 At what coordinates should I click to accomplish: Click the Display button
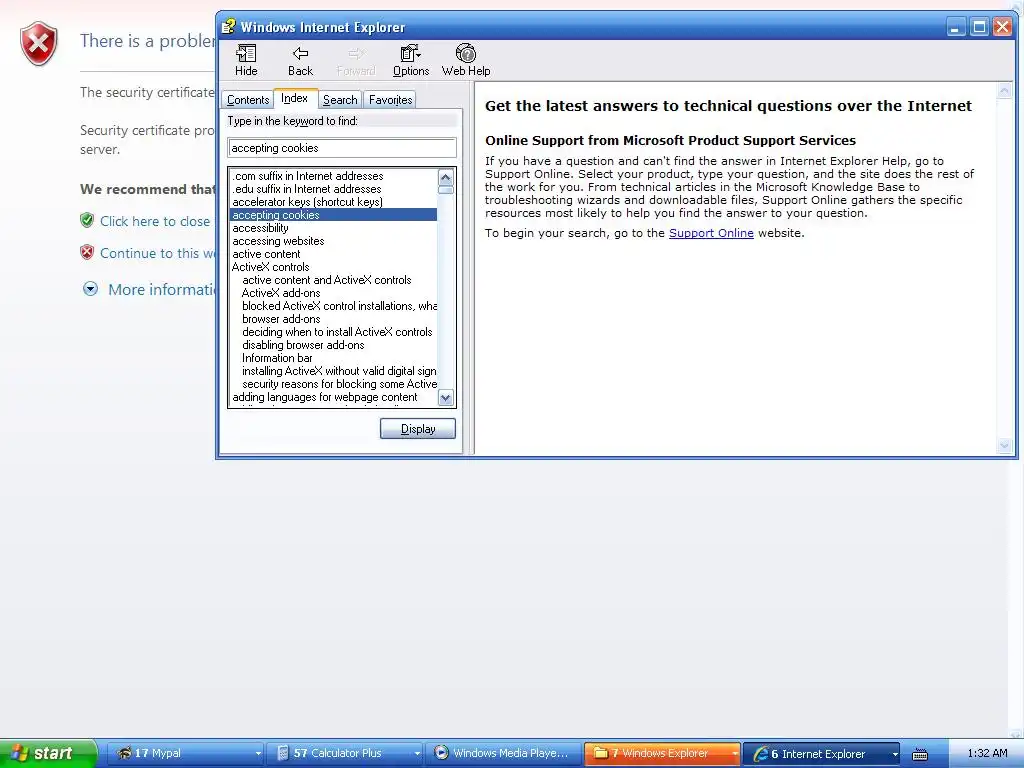pos(418,428)
